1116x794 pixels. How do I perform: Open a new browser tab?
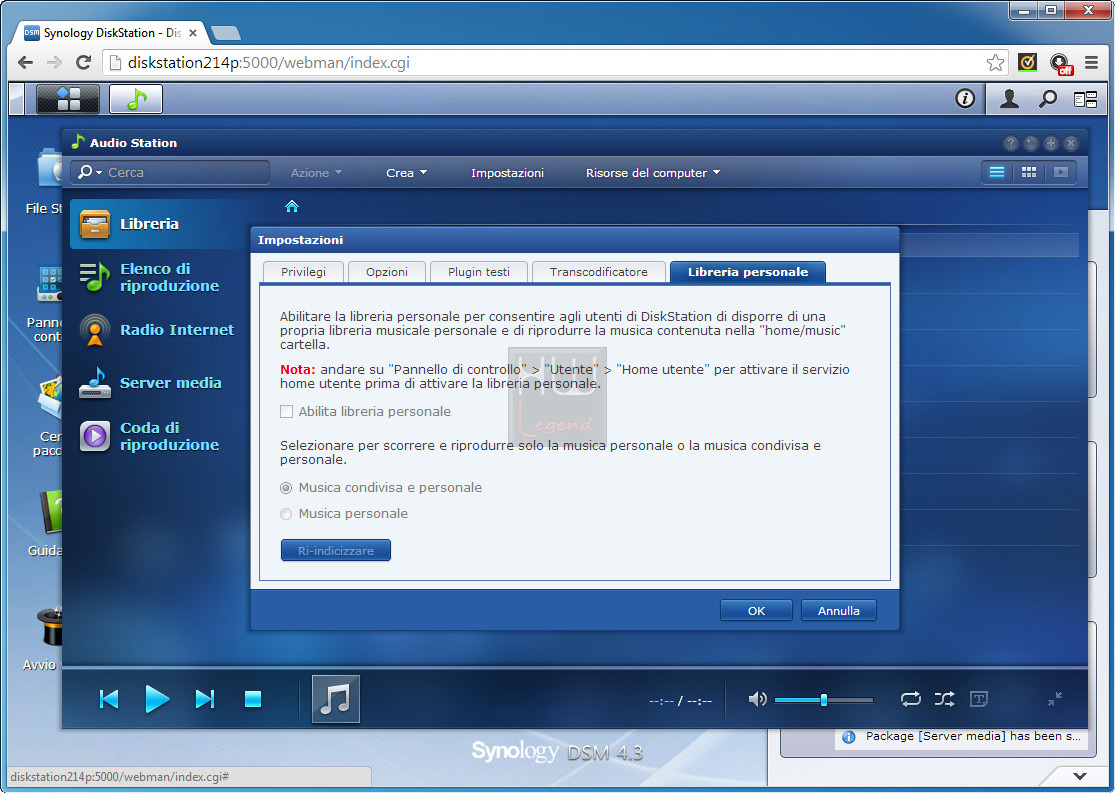click(226, 33)
